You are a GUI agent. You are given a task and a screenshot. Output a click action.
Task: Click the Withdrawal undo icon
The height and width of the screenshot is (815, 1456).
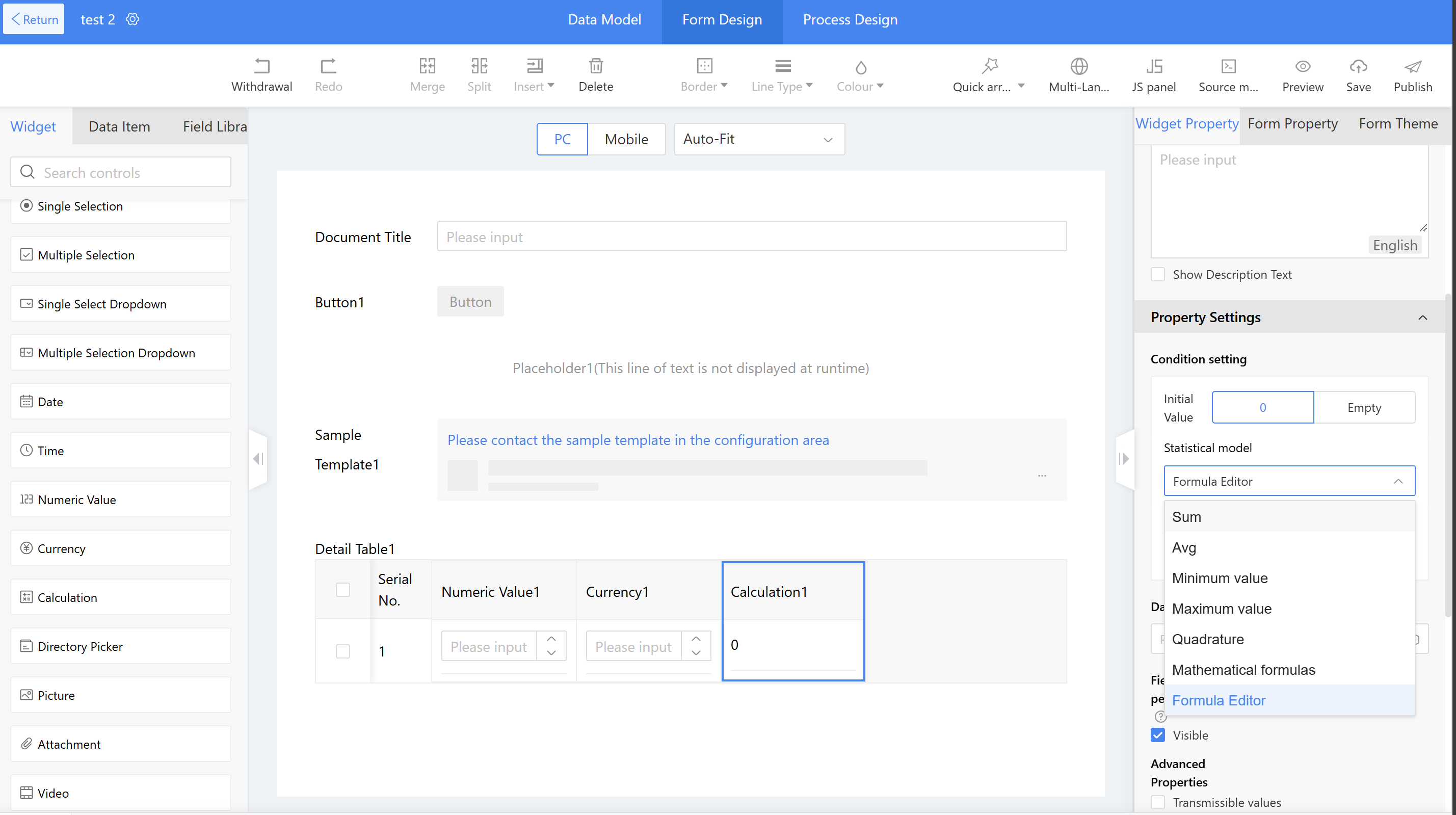[262, 67]
